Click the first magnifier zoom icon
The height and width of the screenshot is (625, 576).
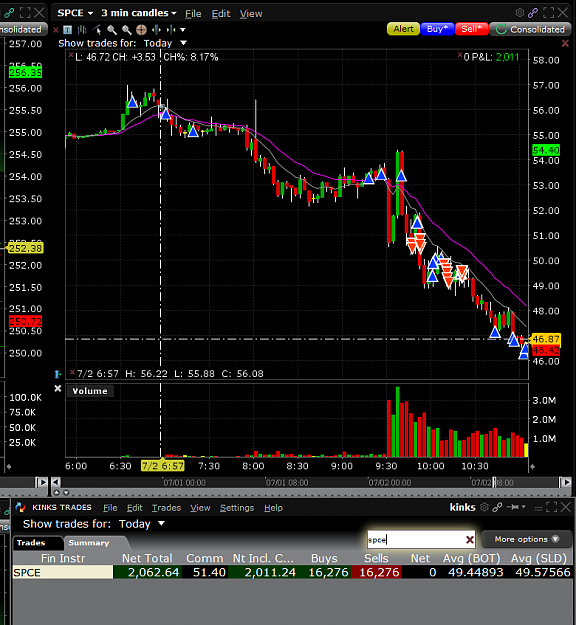coord(112,29)
